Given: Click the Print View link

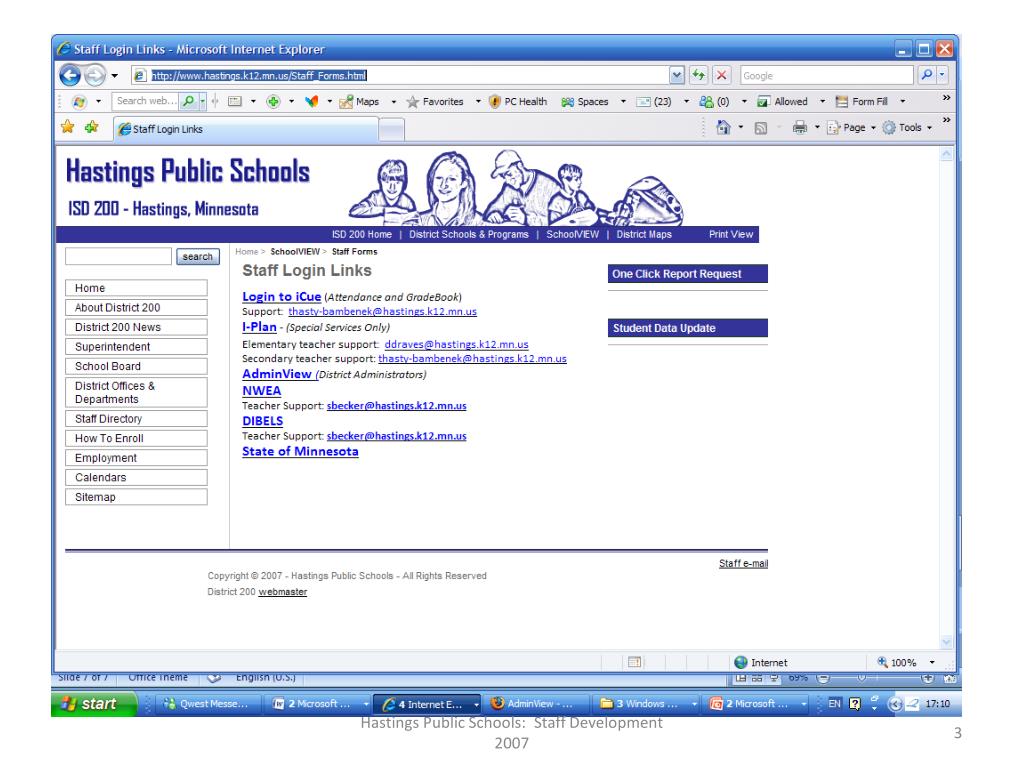Looking at the screenshot, I should 731,234.
